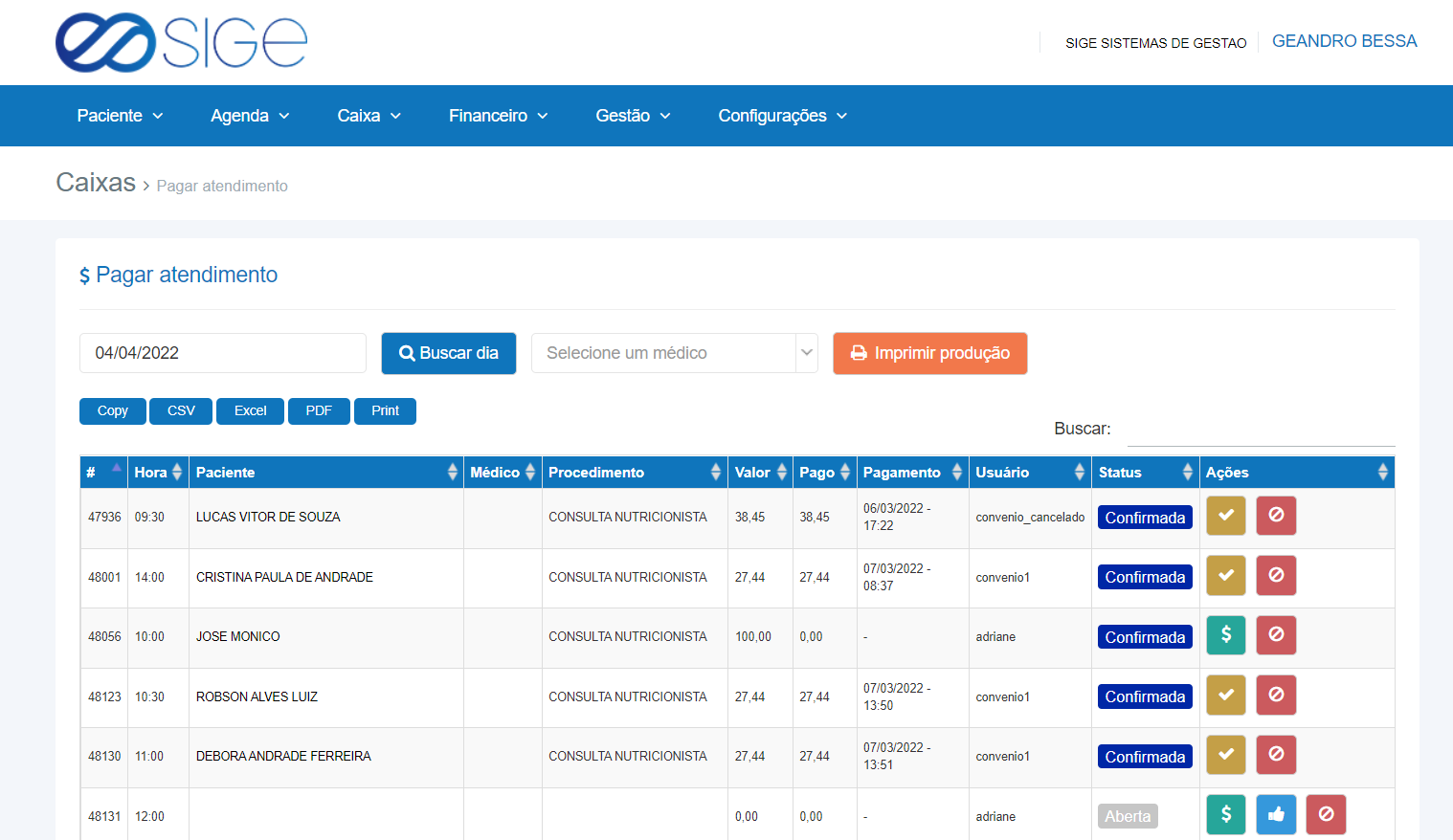
Task: Open the Gestão menu
Action: (633, 116)
